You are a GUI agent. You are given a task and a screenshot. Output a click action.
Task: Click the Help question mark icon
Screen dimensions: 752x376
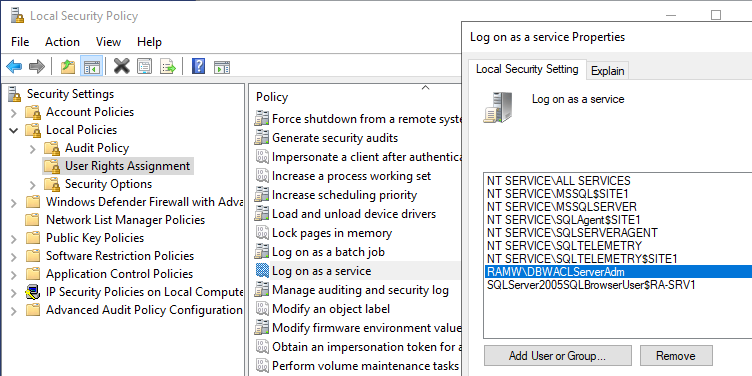point(199,66)
